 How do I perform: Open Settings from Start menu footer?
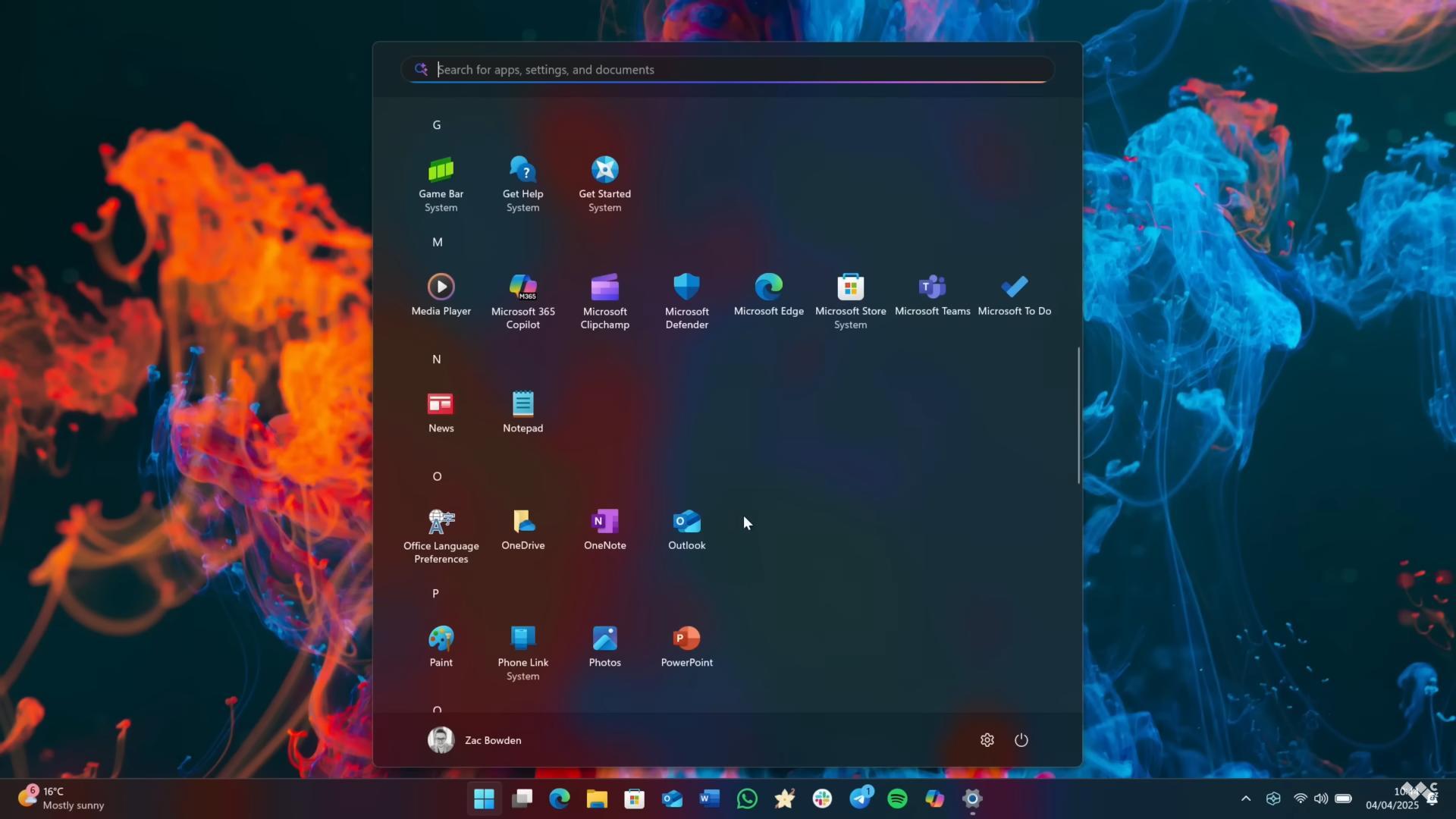[x=987, y=740]
